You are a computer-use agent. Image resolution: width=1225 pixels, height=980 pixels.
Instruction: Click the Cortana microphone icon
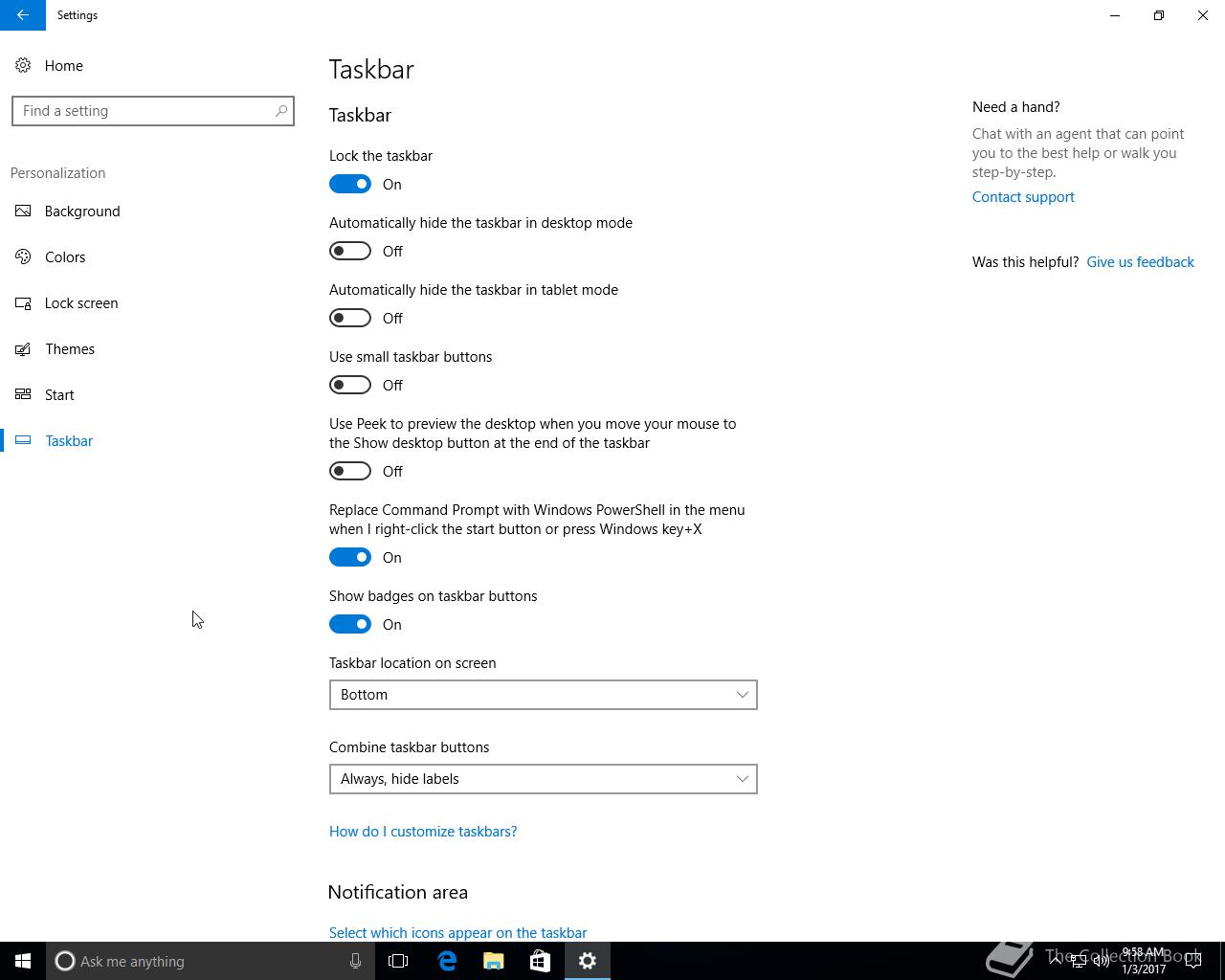pyautogui.click(x=355, y=961)
